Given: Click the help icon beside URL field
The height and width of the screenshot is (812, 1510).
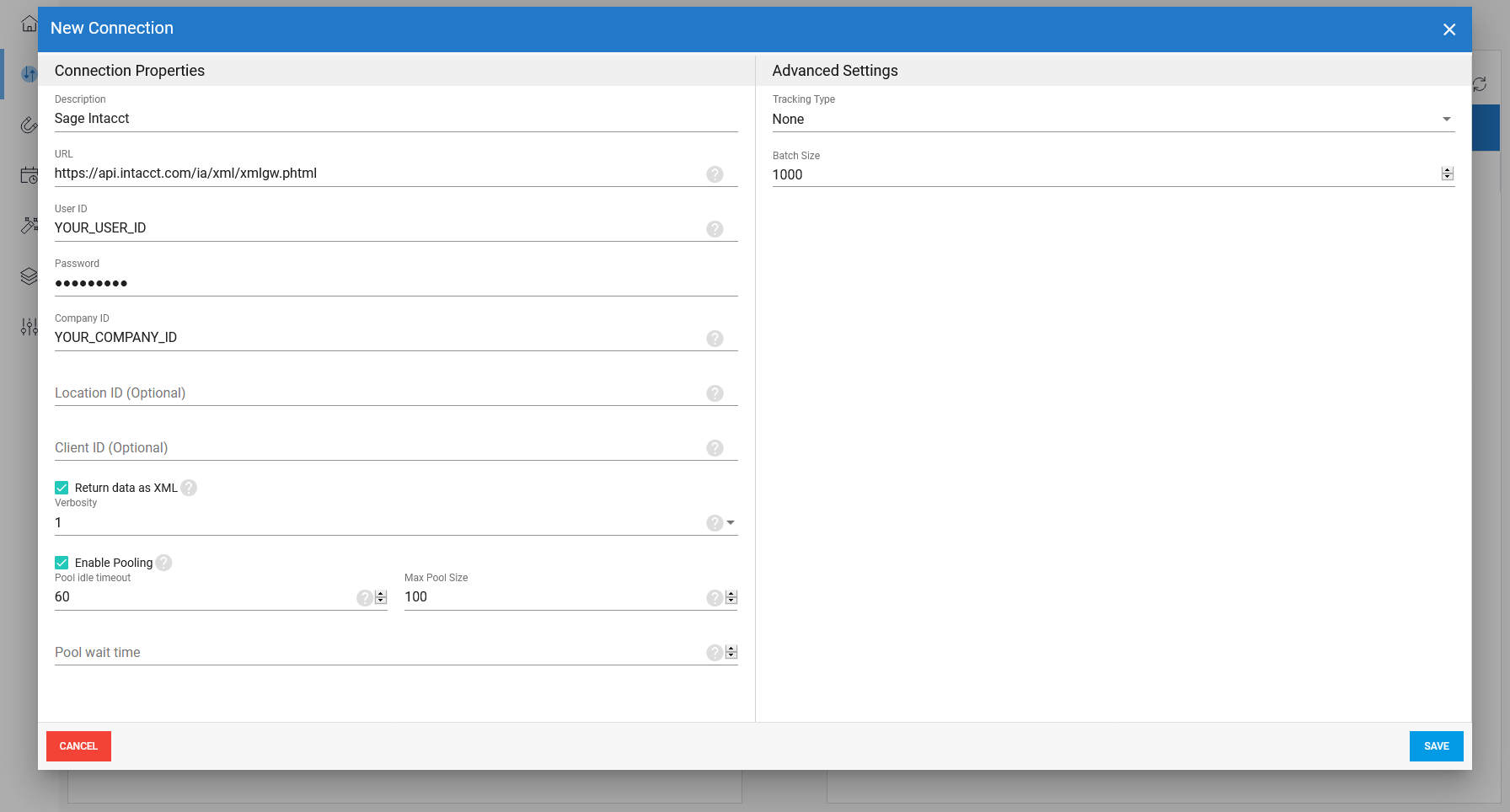Looking at the screenshot, I should pyautogui.click(x=715, y=174).
